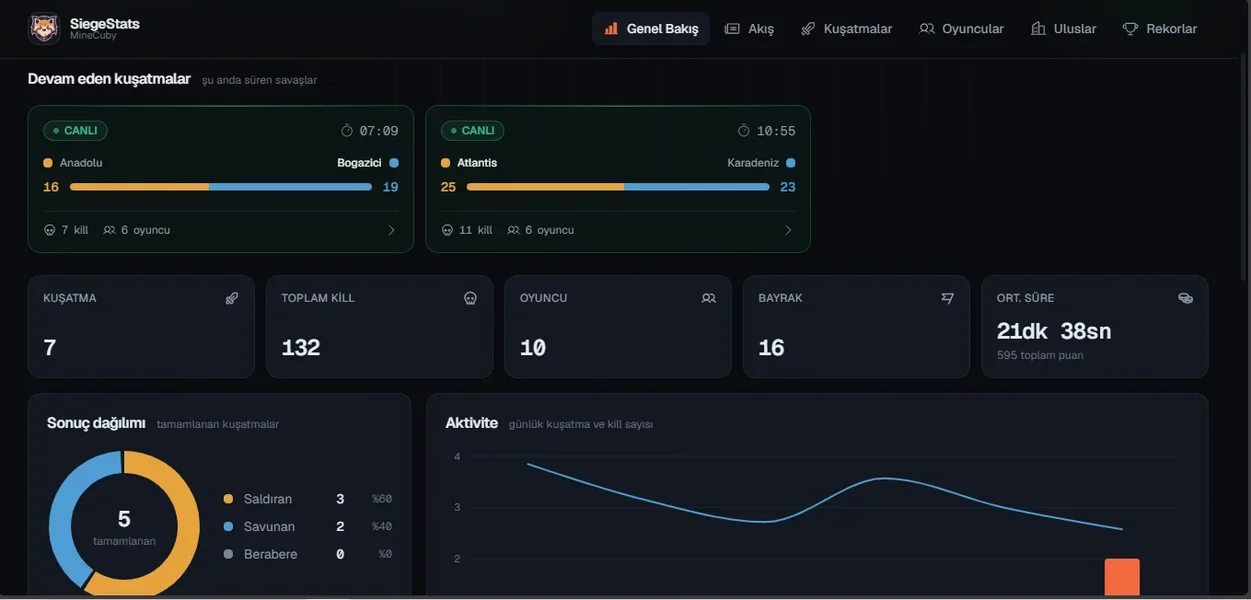
Task: Click the timer icon next to 07:09
Action: pos(347,131)
